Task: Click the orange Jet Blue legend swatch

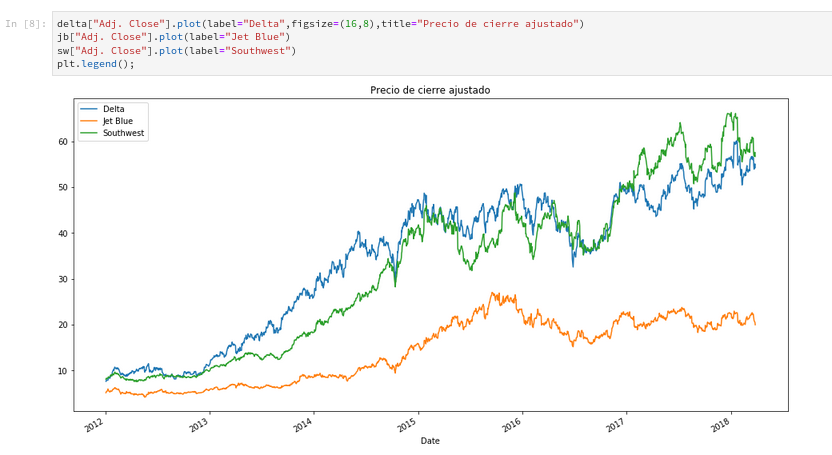Action: [x=89, y=121]
